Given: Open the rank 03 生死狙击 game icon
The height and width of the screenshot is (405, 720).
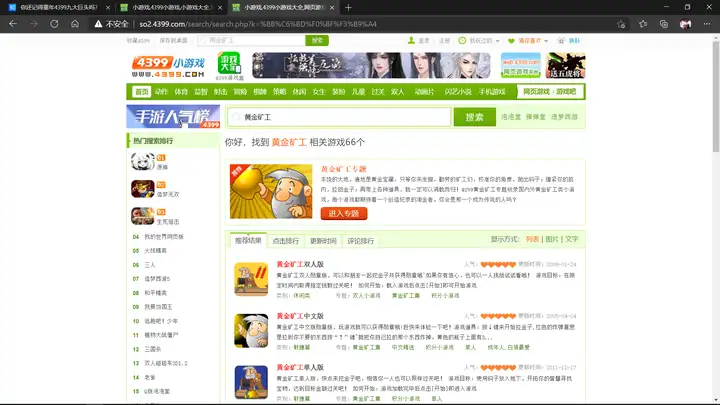Looking at the screenshot, I should [x=142, y=216].
